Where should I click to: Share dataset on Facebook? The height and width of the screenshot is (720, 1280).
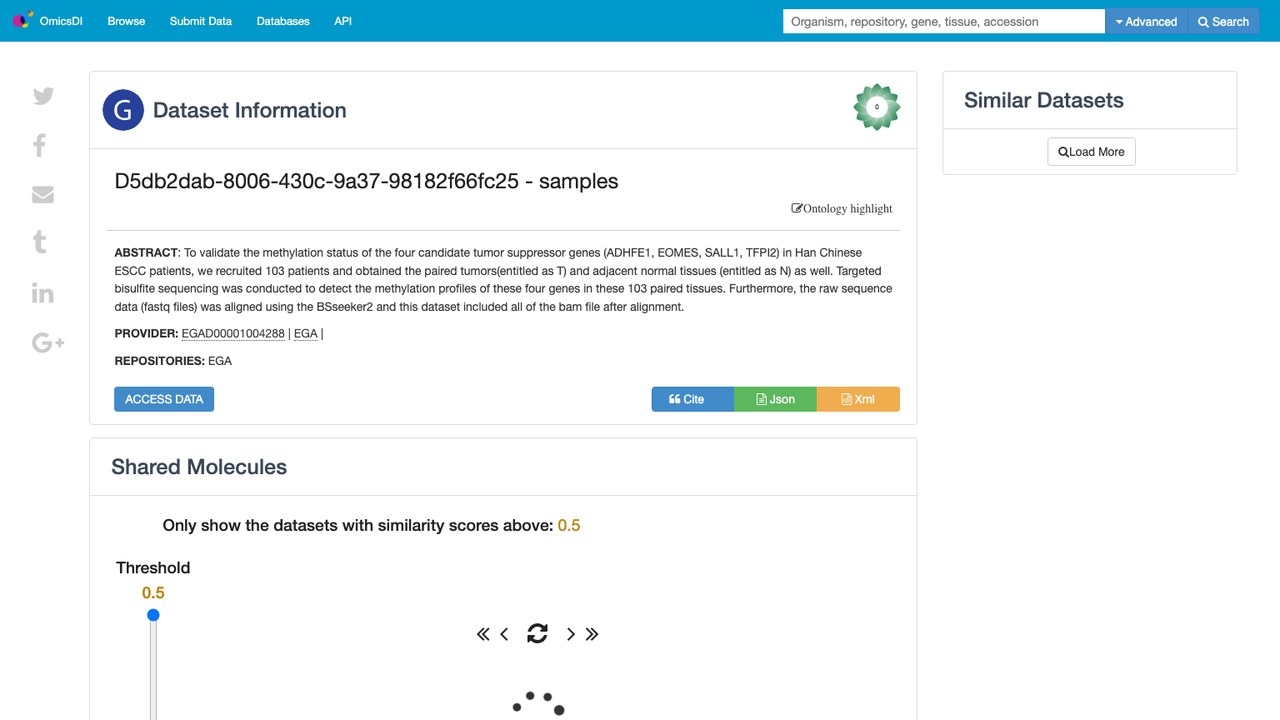pos(40,145)
